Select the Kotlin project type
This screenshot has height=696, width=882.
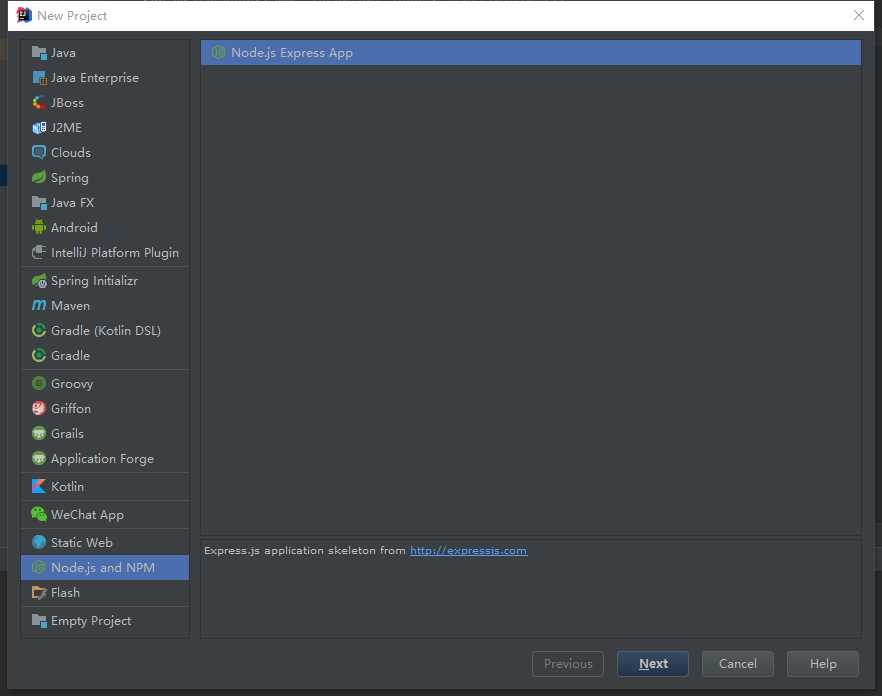click(67, 487)
